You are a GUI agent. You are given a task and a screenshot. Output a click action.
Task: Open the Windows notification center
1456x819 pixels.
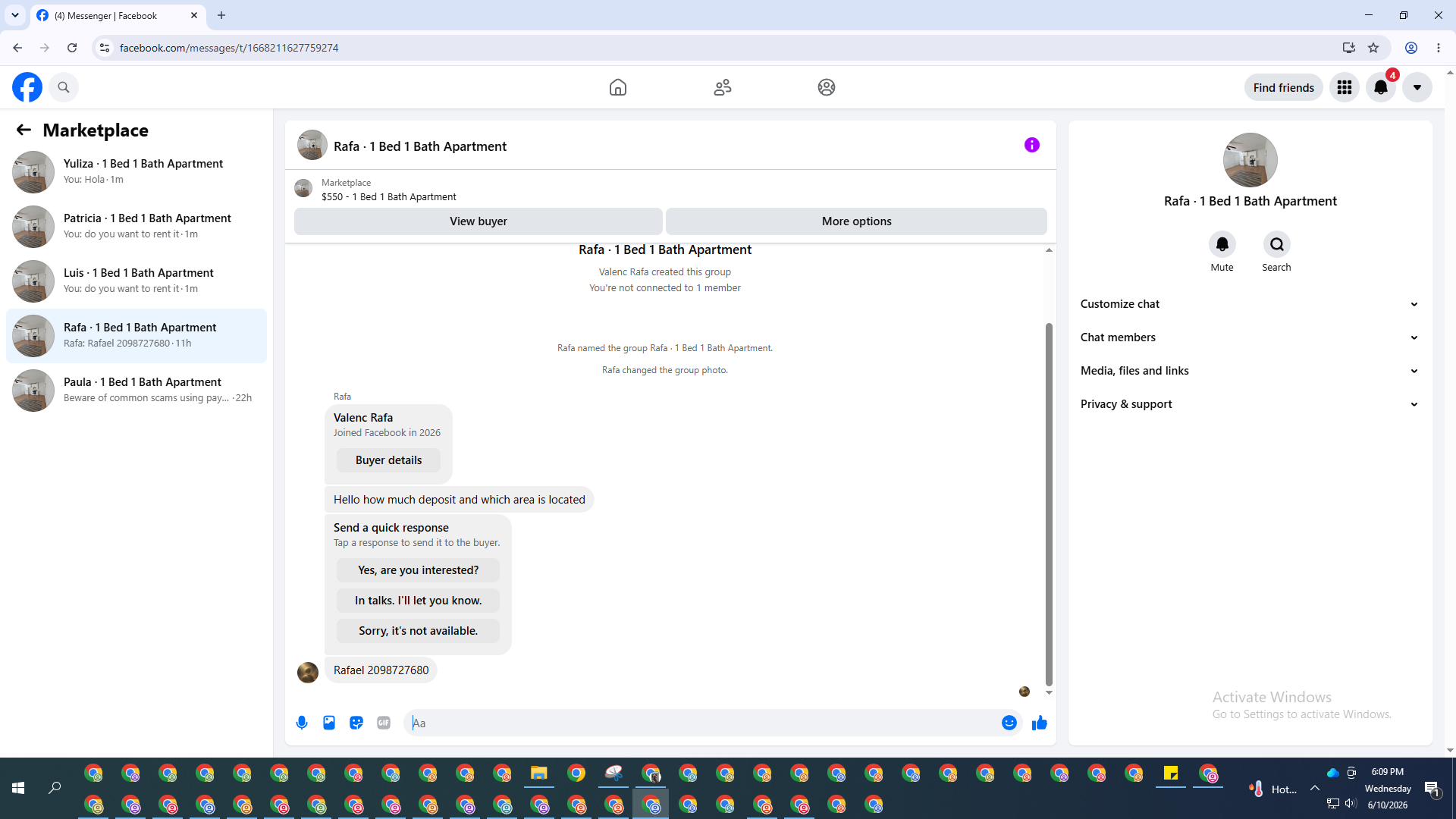pos(1432,789)
